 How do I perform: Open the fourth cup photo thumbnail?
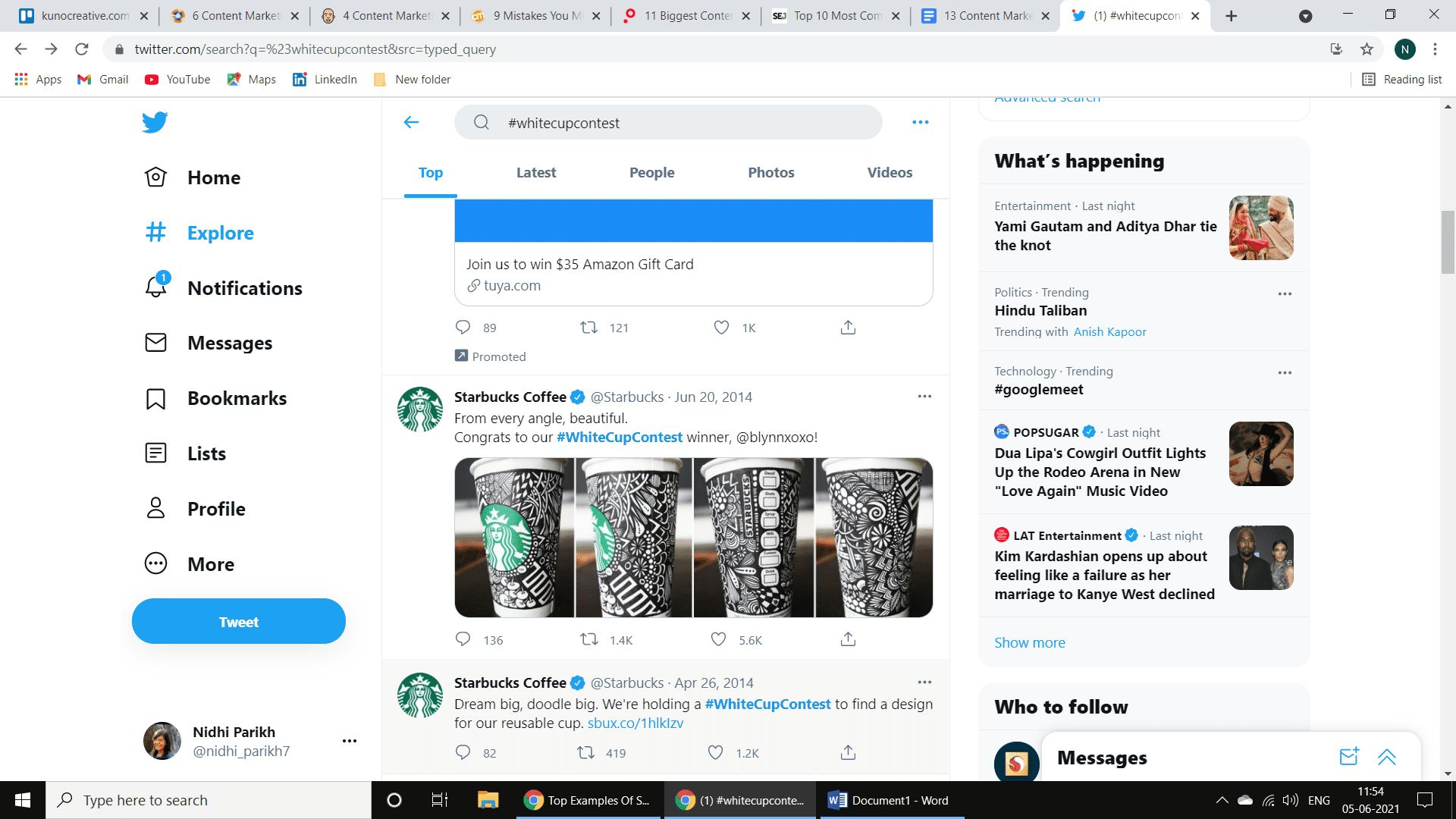pyautogui.click(x=874, y=538)
